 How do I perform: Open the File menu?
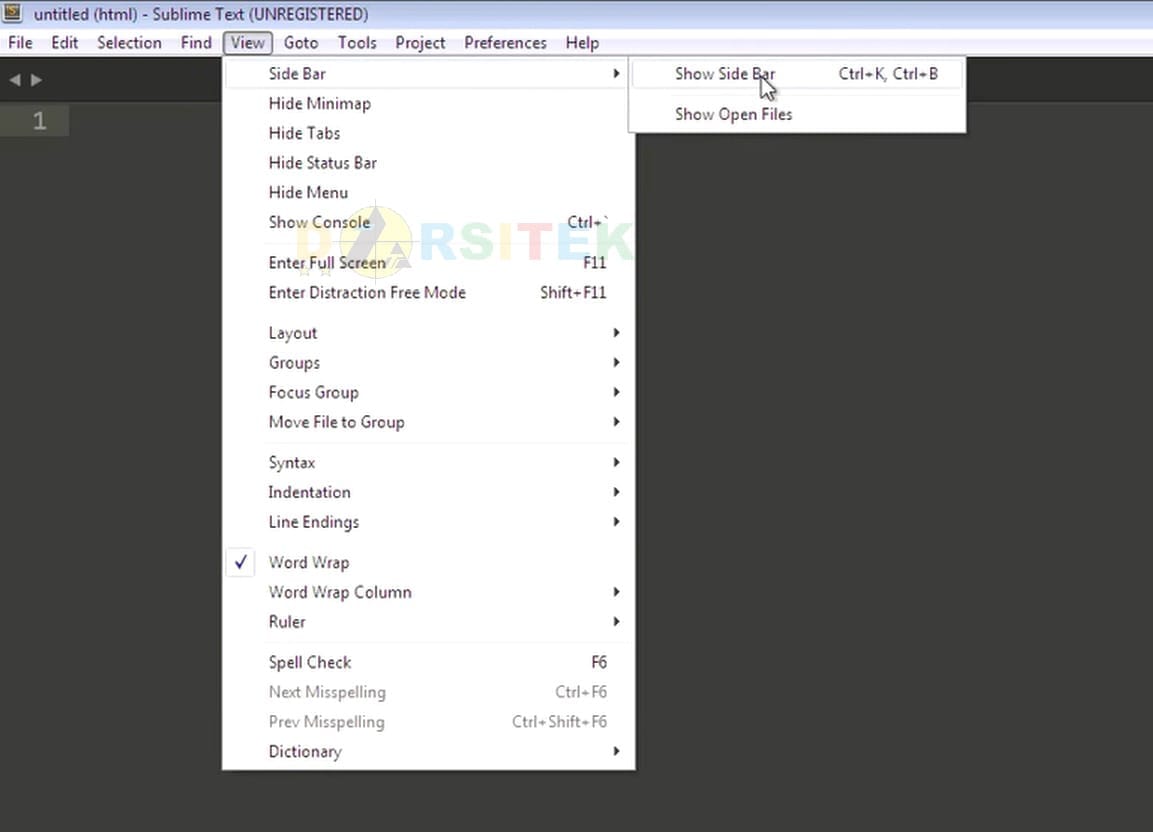pyautogui.click(x=20, y=43)
